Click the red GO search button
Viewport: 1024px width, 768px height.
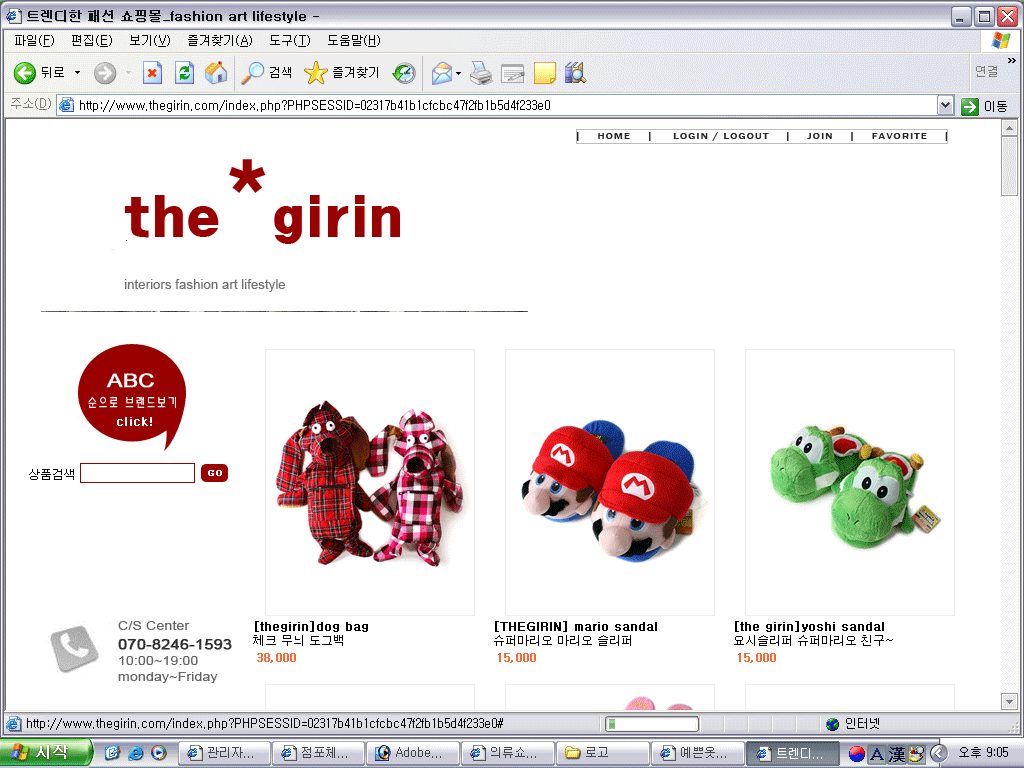pos(215,473)
